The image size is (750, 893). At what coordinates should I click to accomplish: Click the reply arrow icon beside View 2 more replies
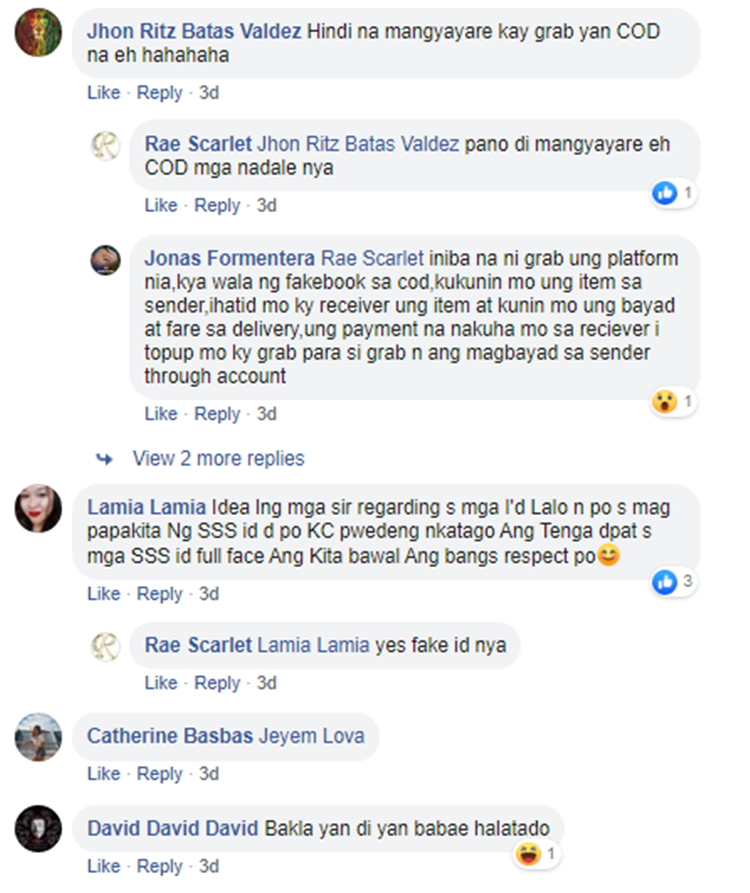point(104,458)
